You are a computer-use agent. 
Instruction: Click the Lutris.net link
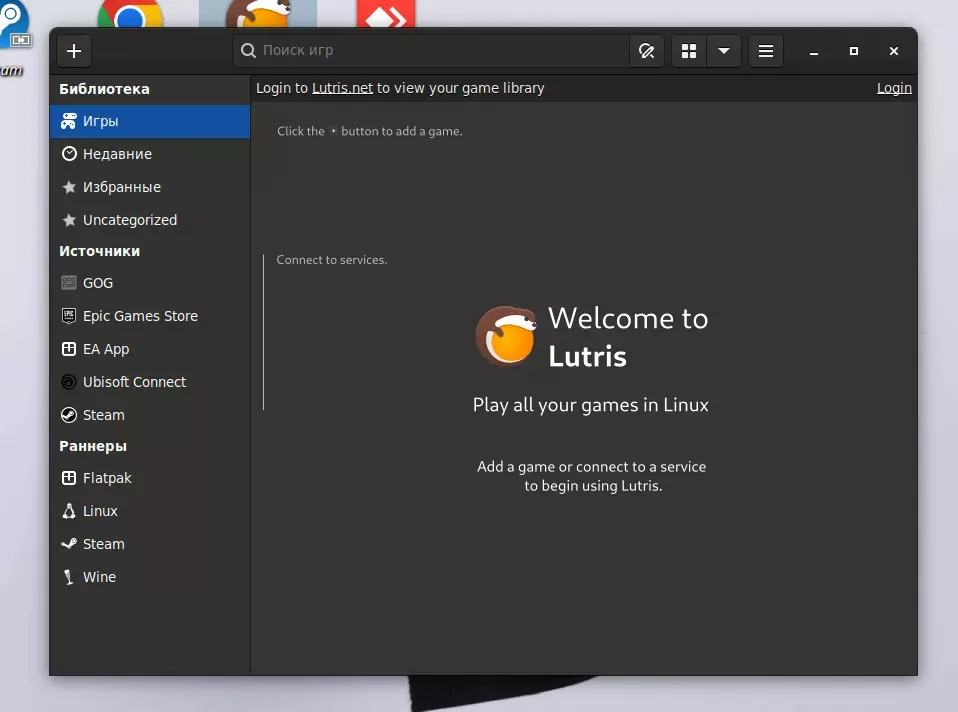tap(342, 88)
